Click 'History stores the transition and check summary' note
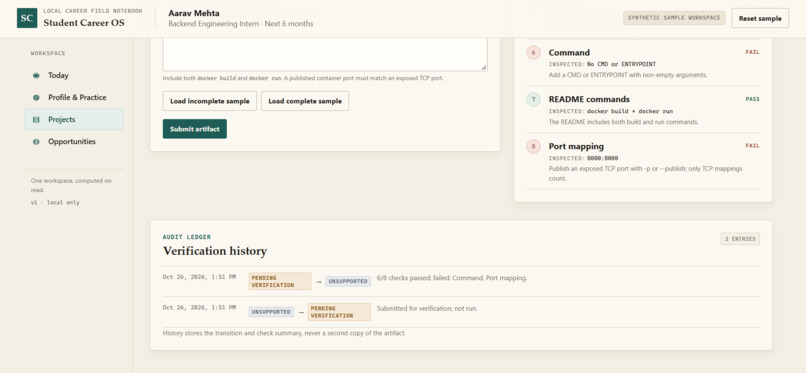This screenshot has height=373, width=806. pos(284,333)
